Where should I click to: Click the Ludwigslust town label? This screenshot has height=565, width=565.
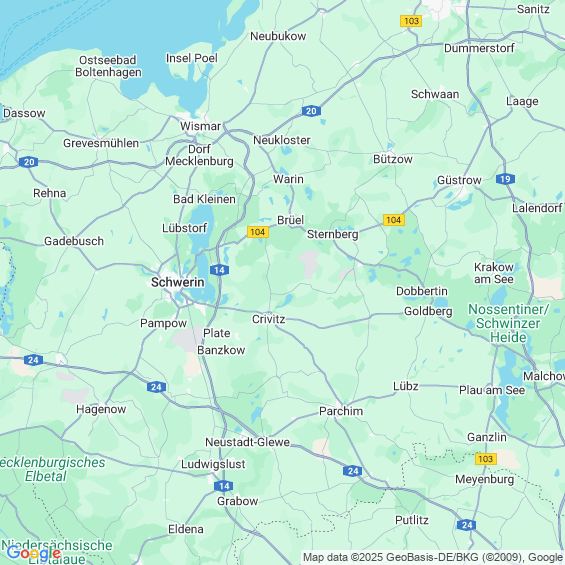(x=213, y=464)
